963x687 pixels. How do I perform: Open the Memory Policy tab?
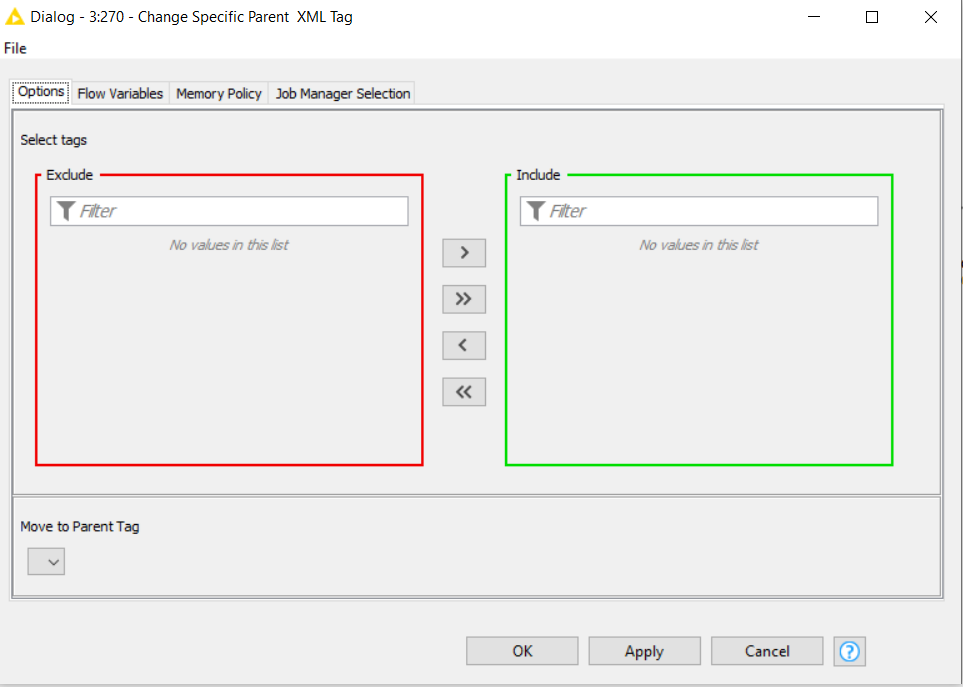click(218, 93)
